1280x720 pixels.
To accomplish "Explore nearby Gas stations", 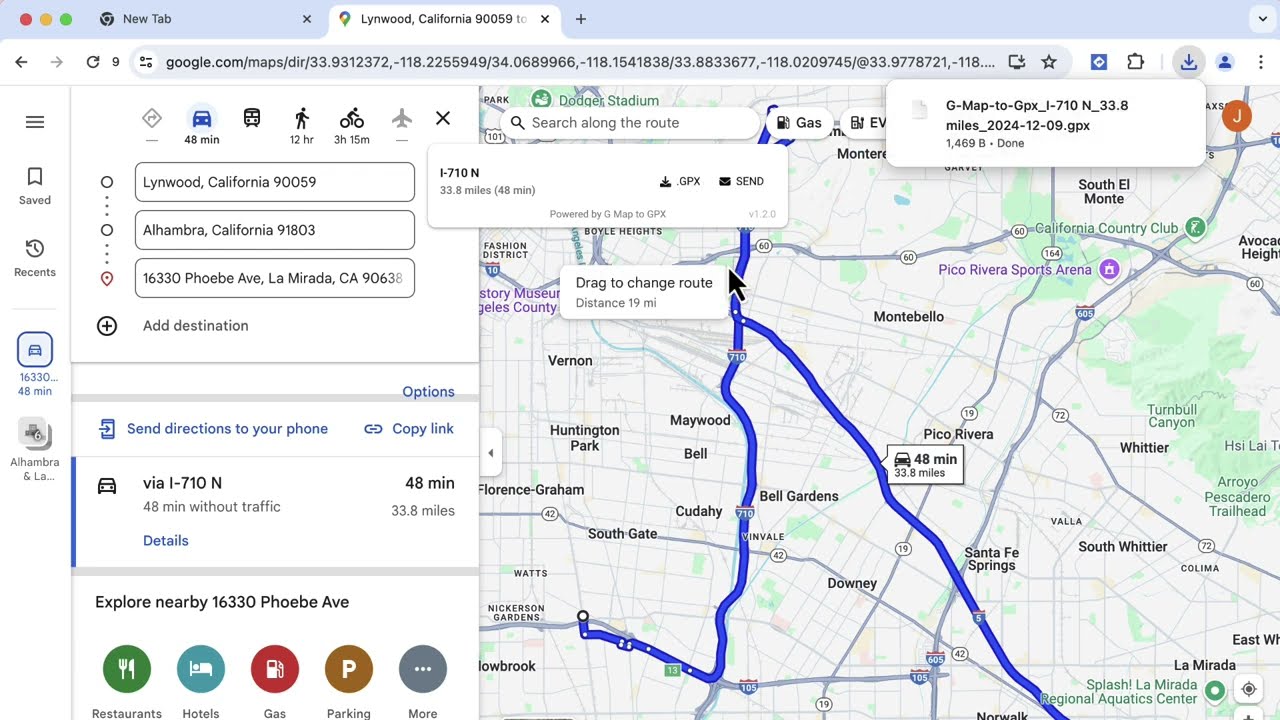I will [x=275, y=682].
